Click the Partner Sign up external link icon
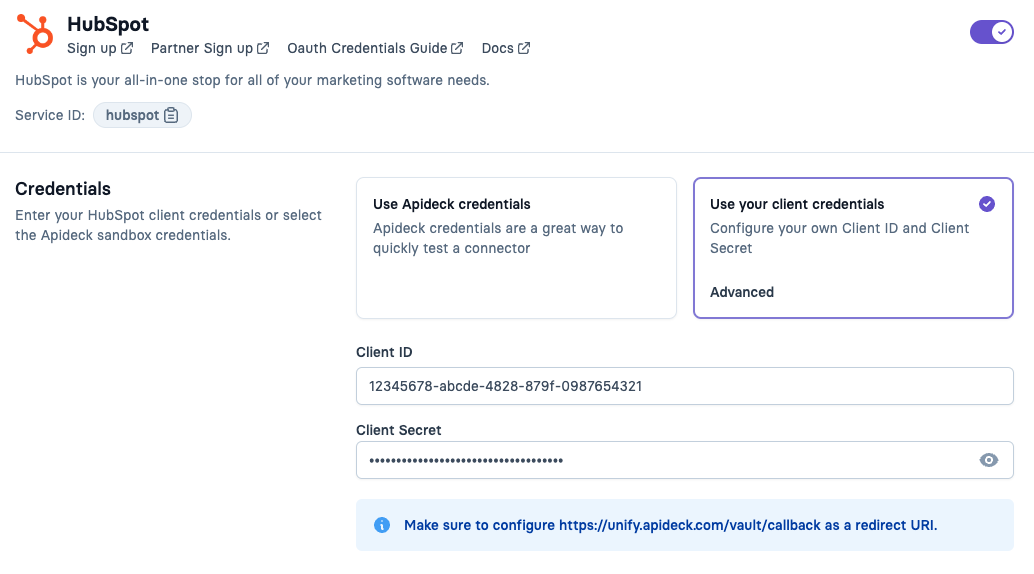 point(262,48)
